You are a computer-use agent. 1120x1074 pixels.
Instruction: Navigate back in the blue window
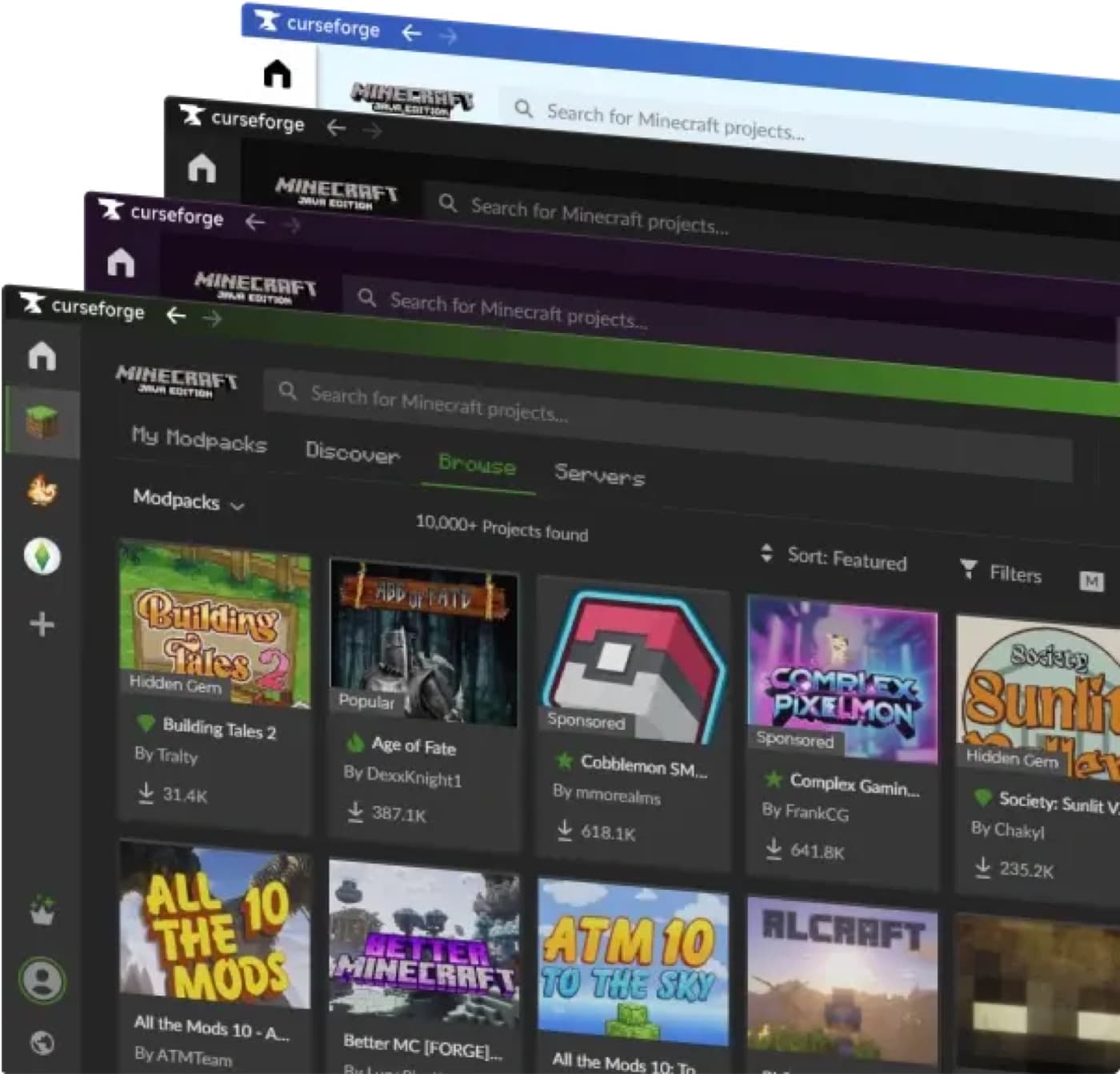pyautogui.click(x=411, y=33)
